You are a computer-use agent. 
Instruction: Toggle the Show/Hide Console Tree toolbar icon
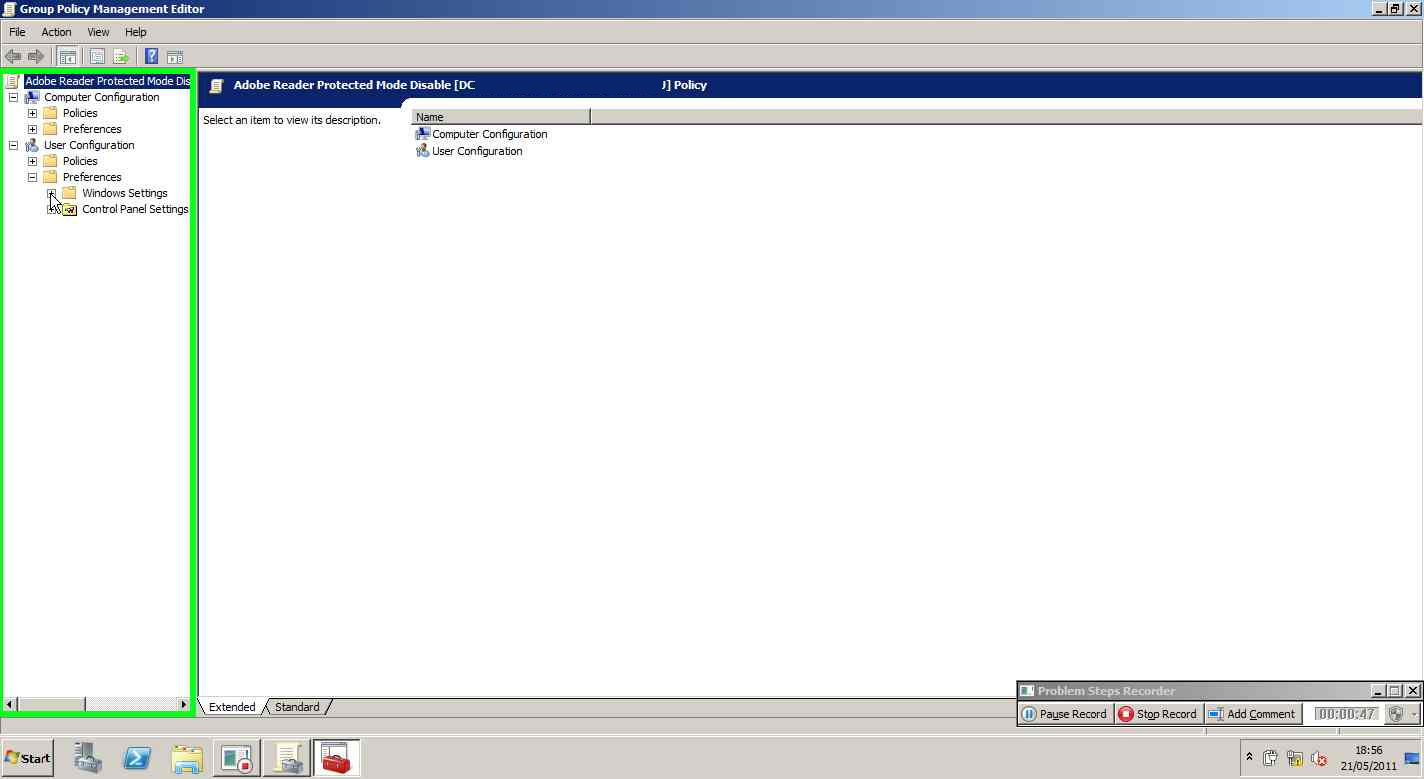pos(67,57)
